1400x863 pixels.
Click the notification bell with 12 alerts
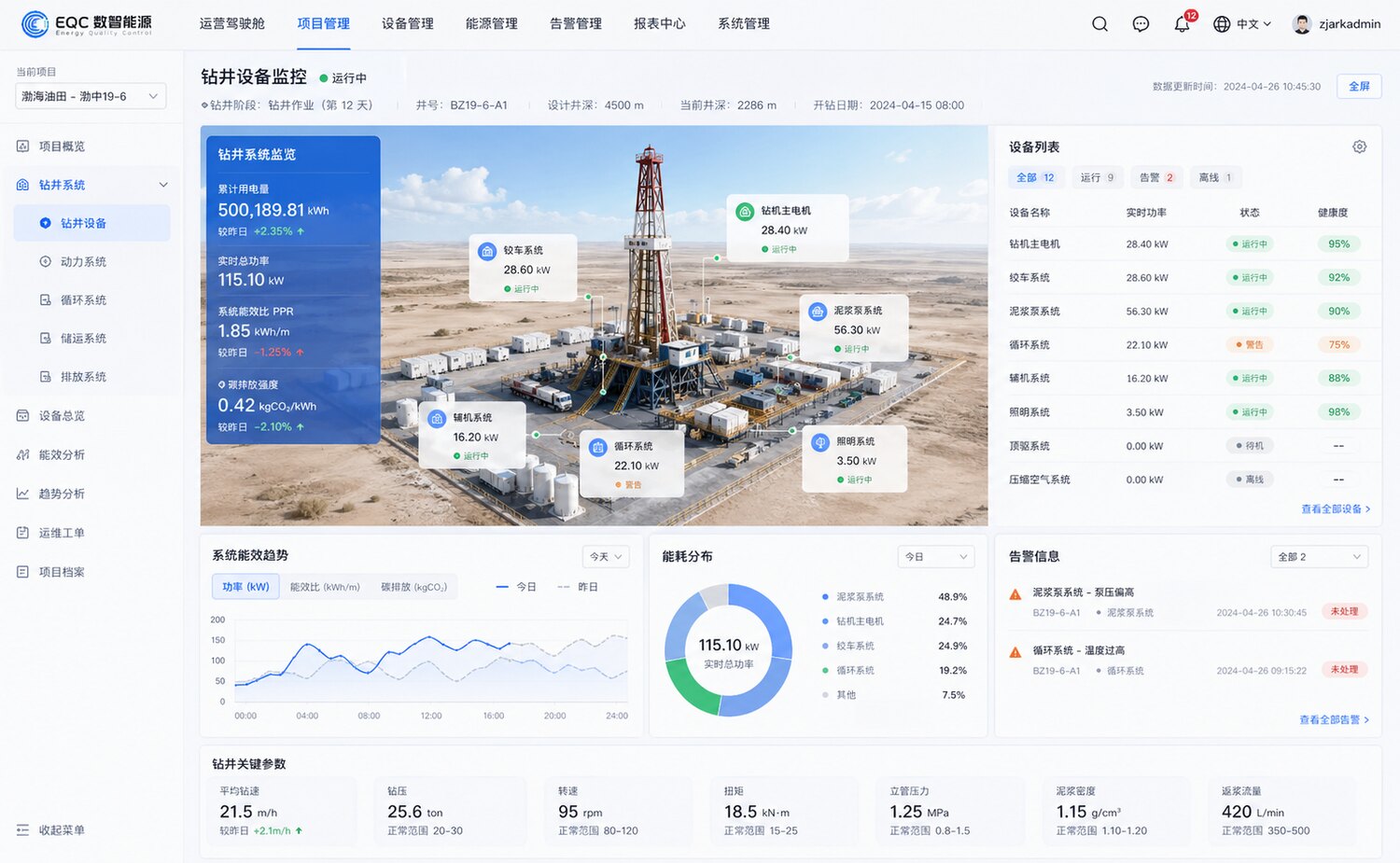point(1181,23)
